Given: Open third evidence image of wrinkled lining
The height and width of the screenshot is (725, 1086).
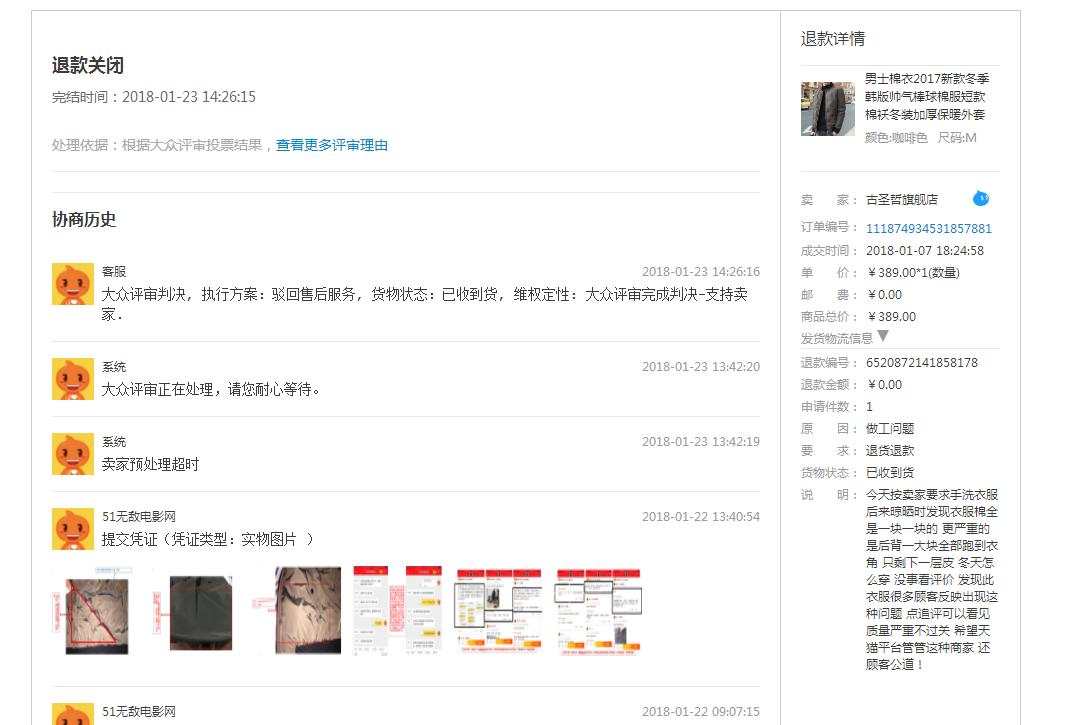Looking at the screenshot, I should pos(297,610).
